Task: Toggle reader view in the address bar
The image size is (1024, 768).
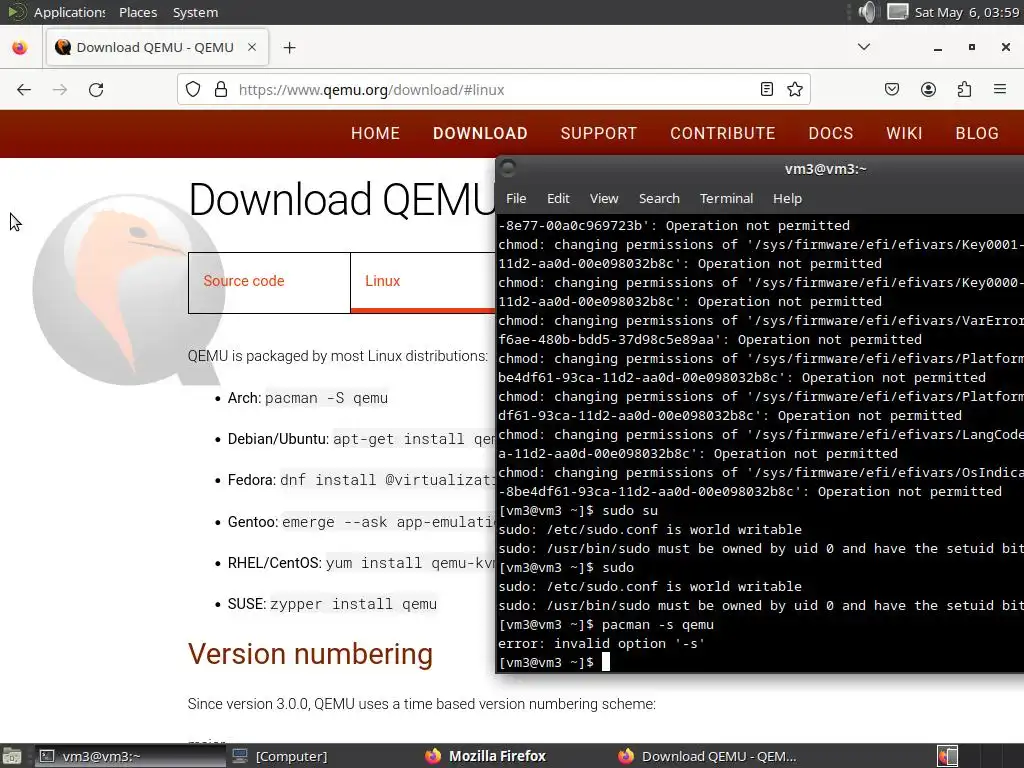Action: pos(767,89)
